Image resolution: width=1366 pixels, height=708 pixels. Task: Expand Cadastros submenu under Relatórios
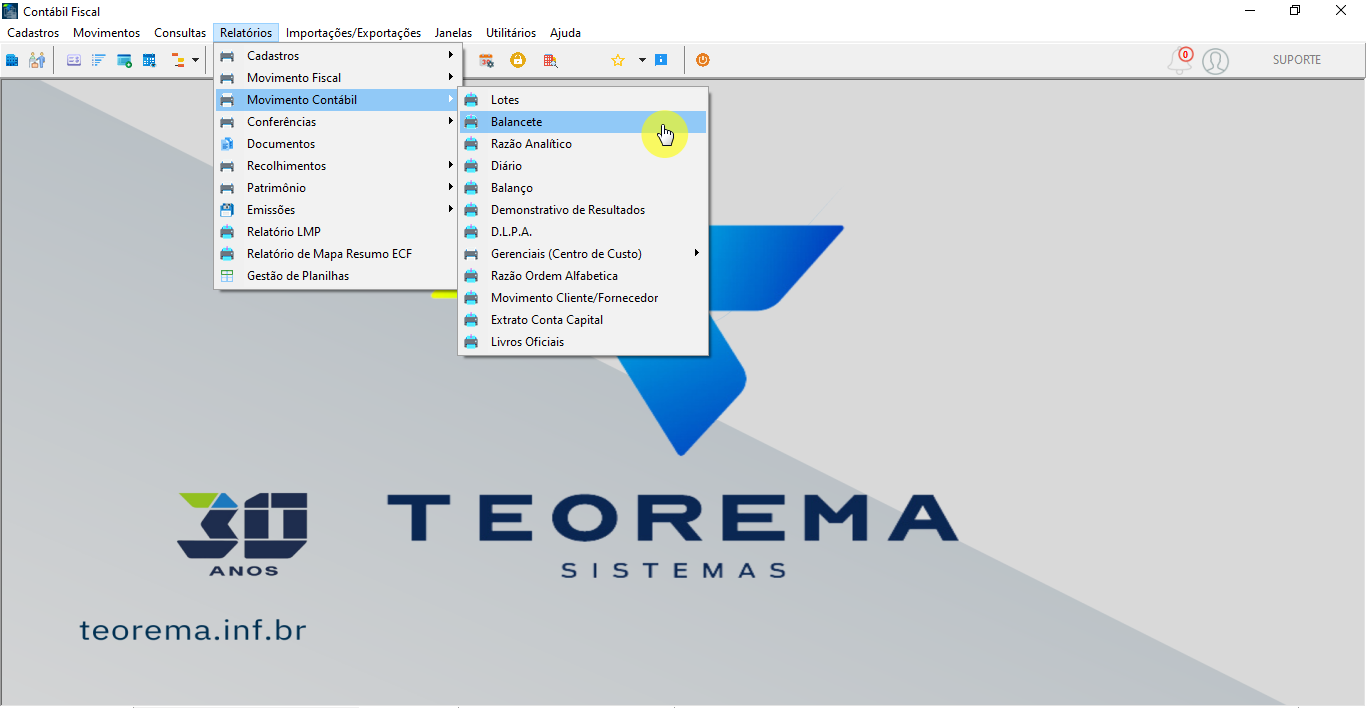coord(338,56)
